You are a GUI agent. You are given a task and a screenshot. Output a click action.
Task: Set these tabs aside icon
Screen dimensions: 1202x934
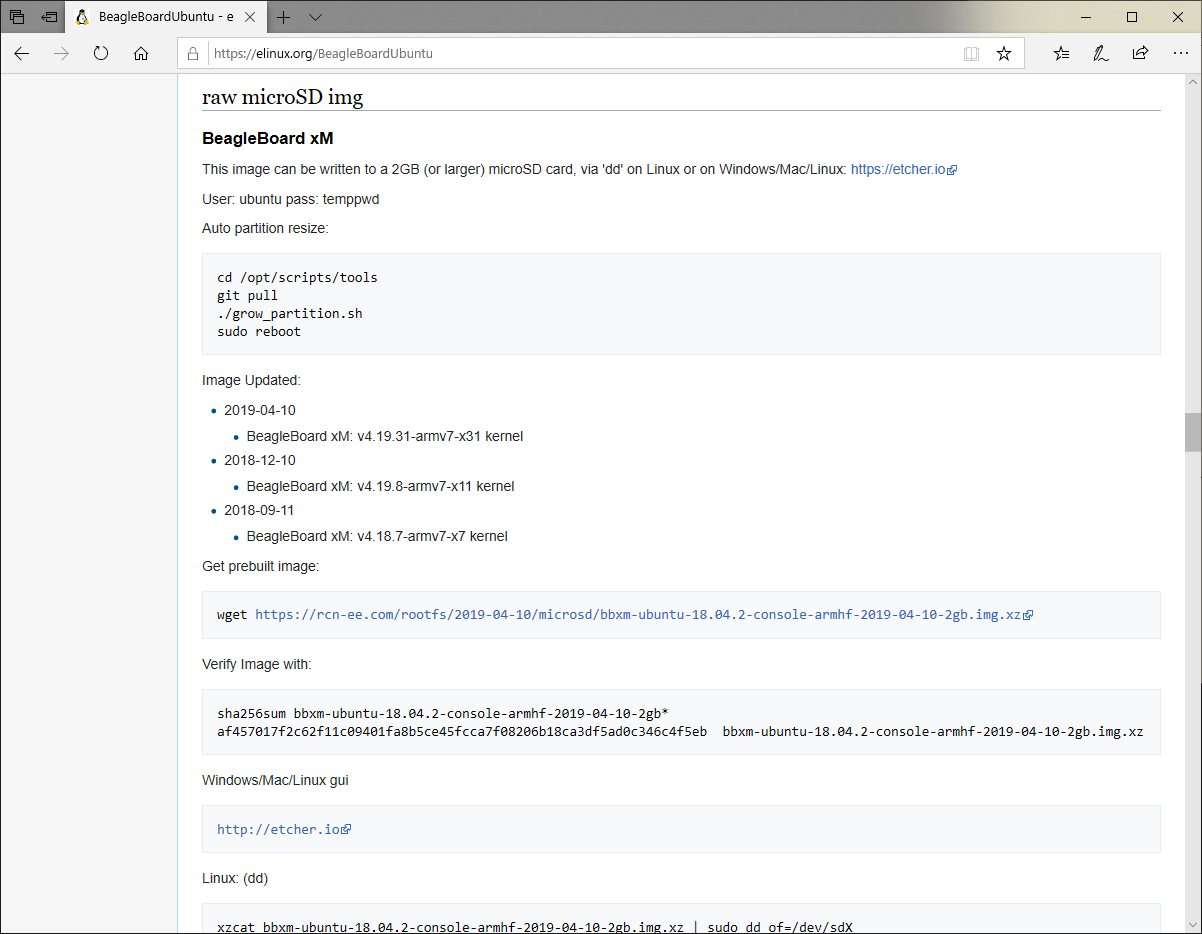point(49,17)
